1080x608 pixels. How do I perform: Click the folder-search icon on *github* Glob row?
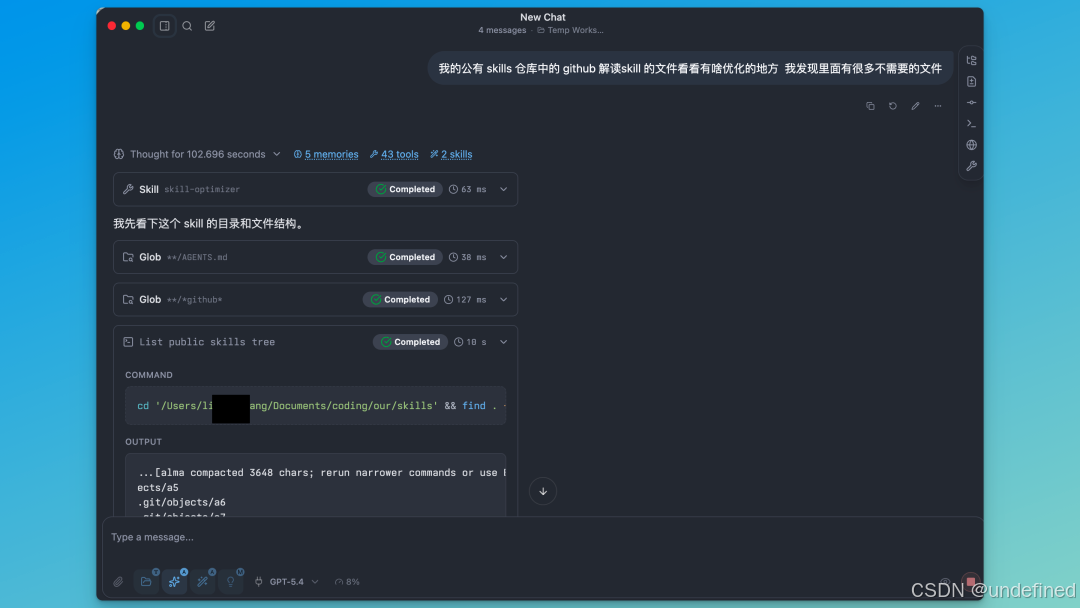128,300
